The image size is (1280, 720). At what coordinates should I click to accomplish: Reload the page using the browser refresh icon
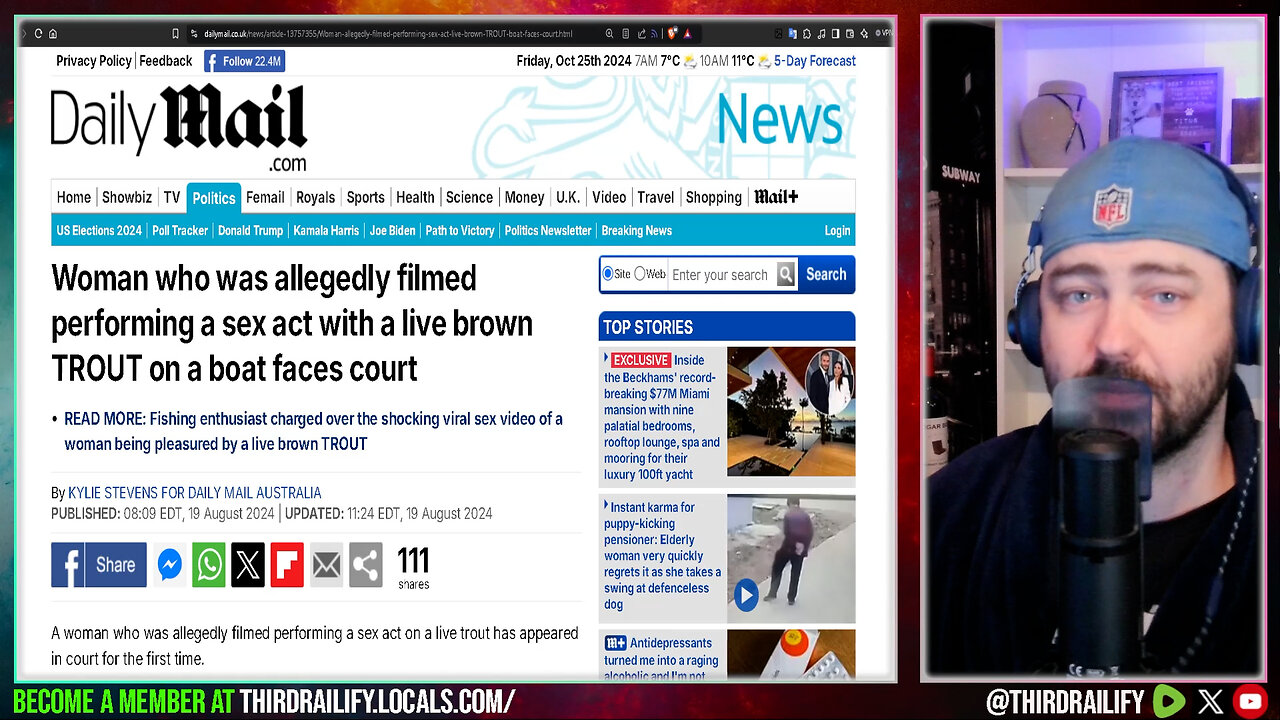(x=38, y=33)
